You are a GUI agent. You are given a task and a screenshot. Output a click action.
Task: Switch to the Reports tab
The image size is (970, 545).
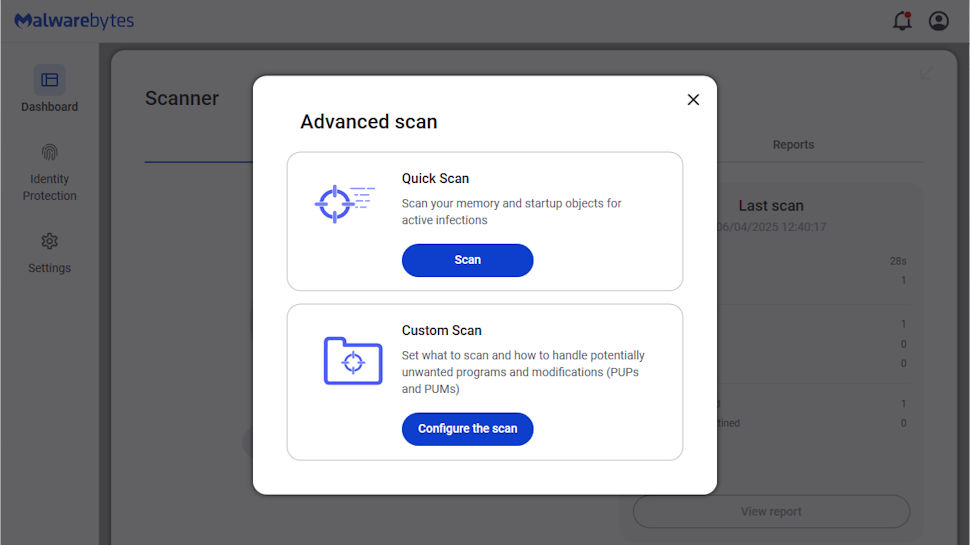click(x=793, y=145)
